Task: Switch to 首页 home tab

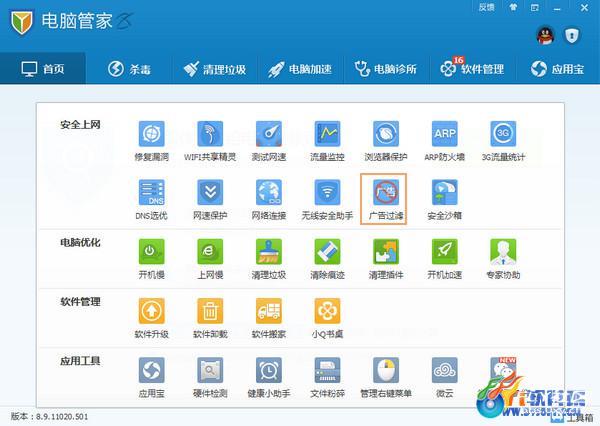Action: coord(43,69)
